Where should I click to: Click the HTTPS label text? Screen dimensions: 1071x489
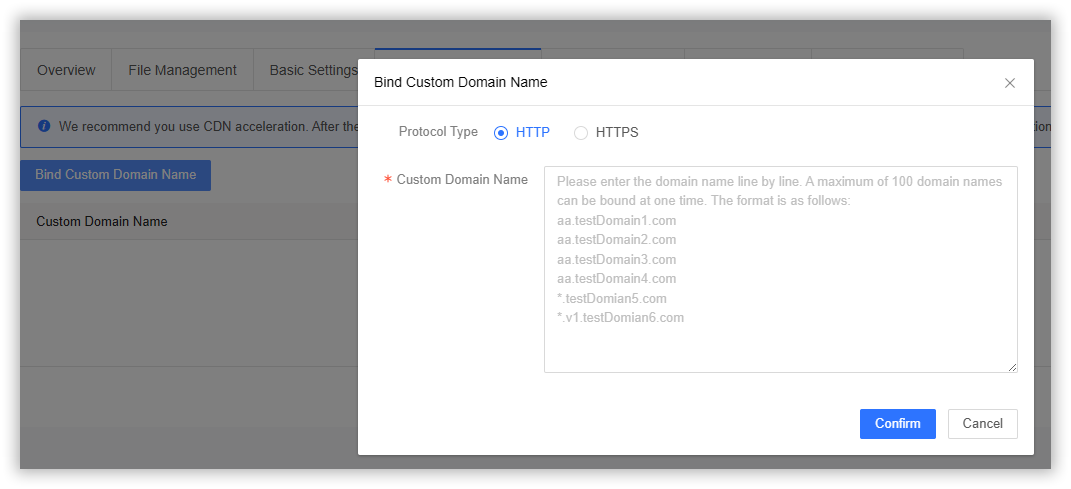click(616, 132)
